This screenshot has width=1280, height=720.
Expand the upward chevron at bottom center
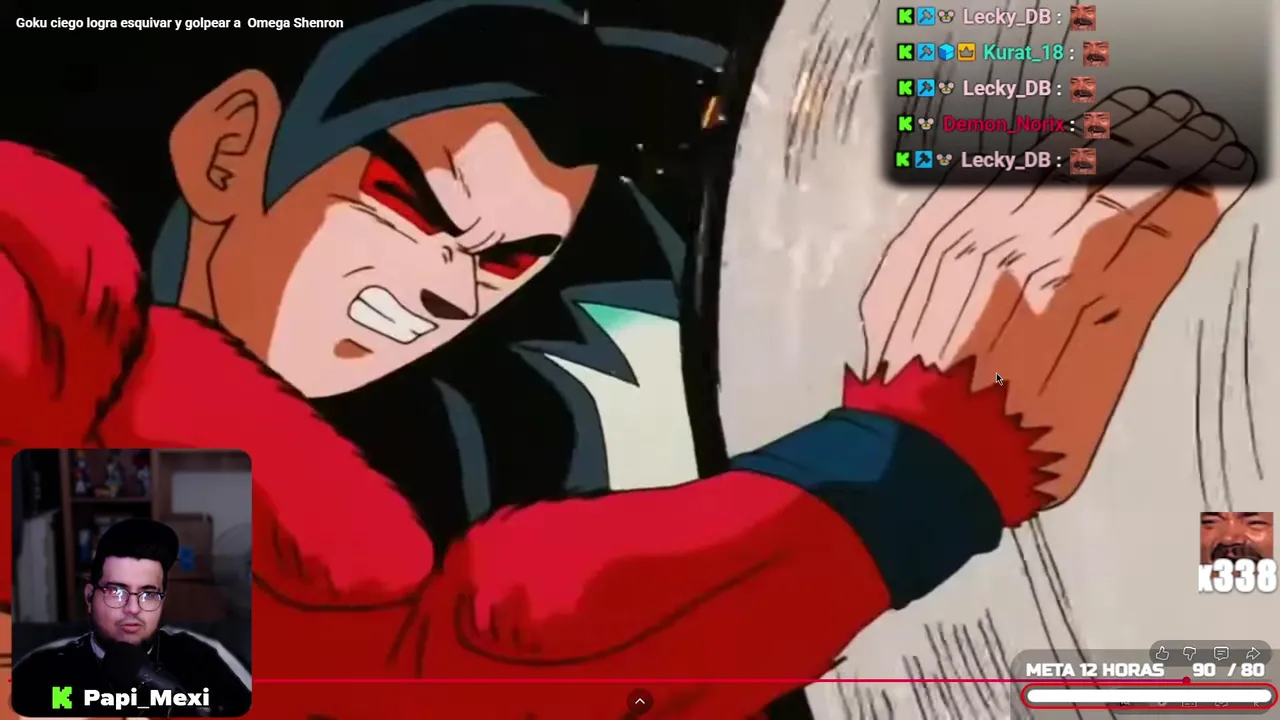[x=640, y=701]
